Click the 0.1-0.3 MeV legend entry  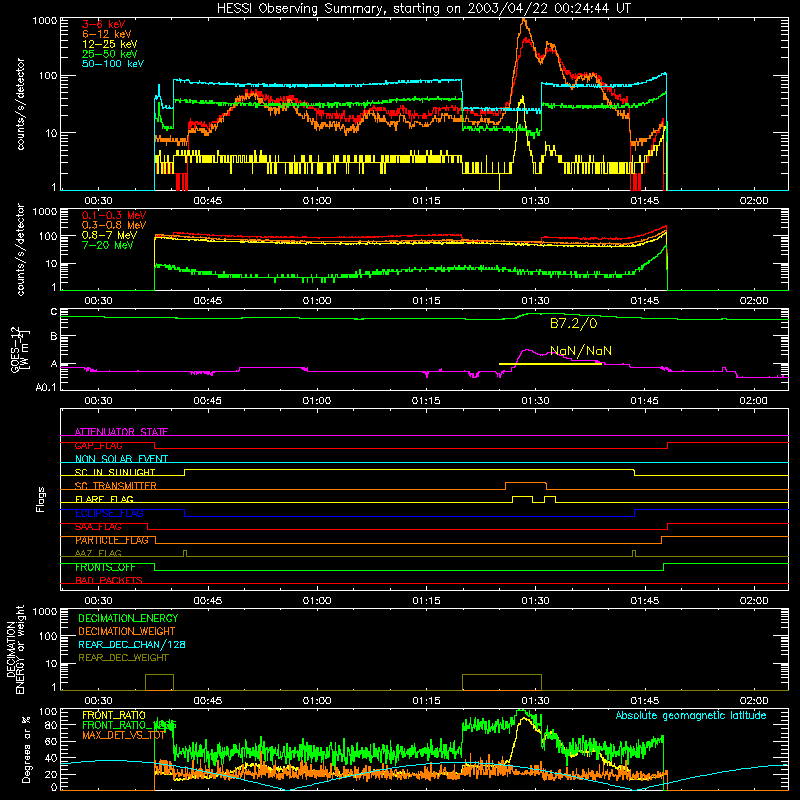pos(114,215)
